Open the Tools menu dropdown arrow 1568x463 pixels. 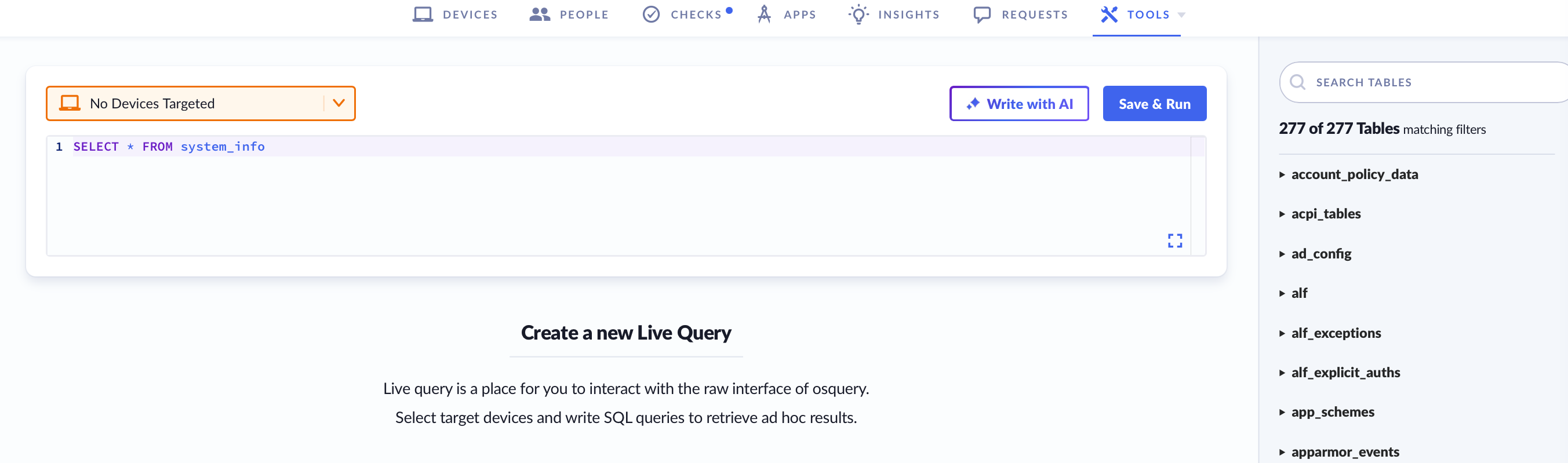[x=1181, y=15]
